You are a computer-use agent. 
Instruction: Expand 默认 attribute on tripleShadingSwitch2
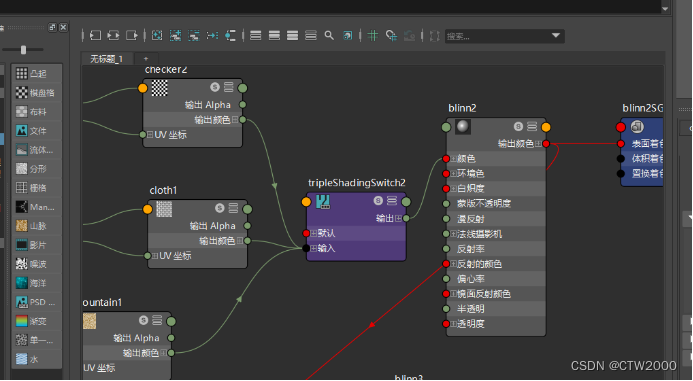click(x=314, y=233)
